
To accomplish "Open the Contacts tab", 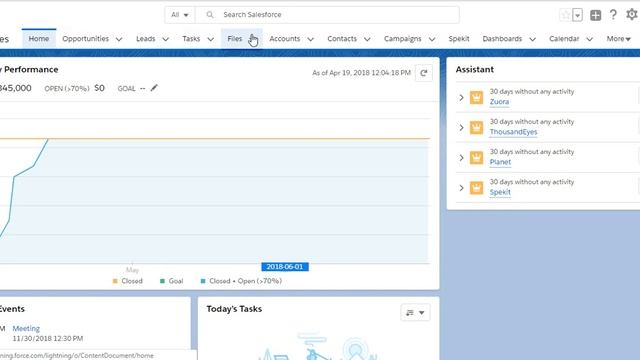I will pyautogui.click(x=342, y=39).
